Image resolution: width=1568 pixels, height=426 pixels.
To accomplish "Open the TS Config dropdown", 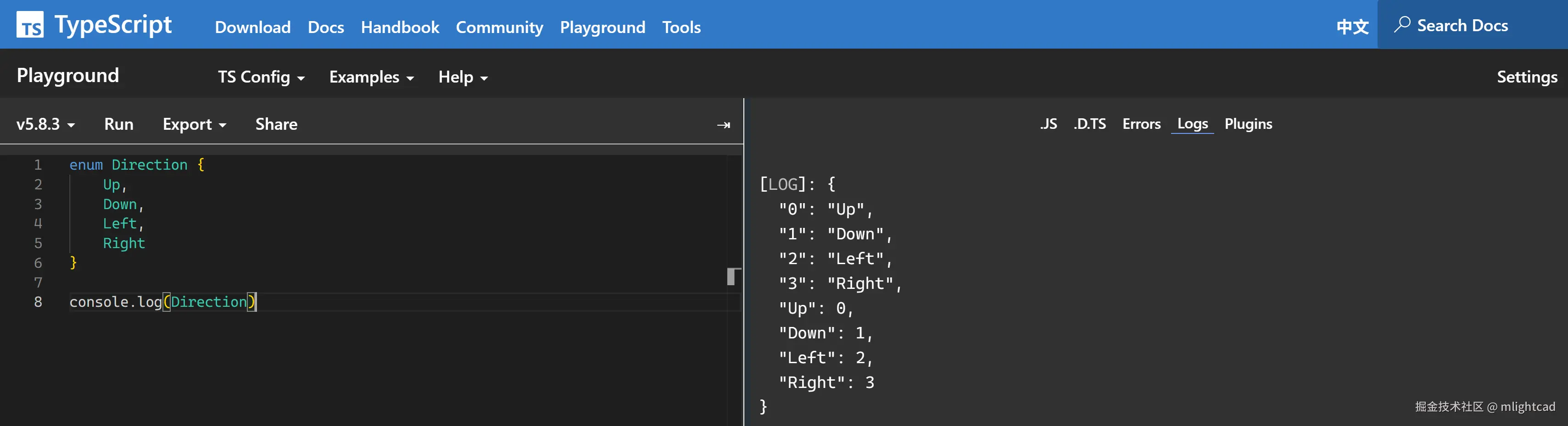I will [261, 77].
